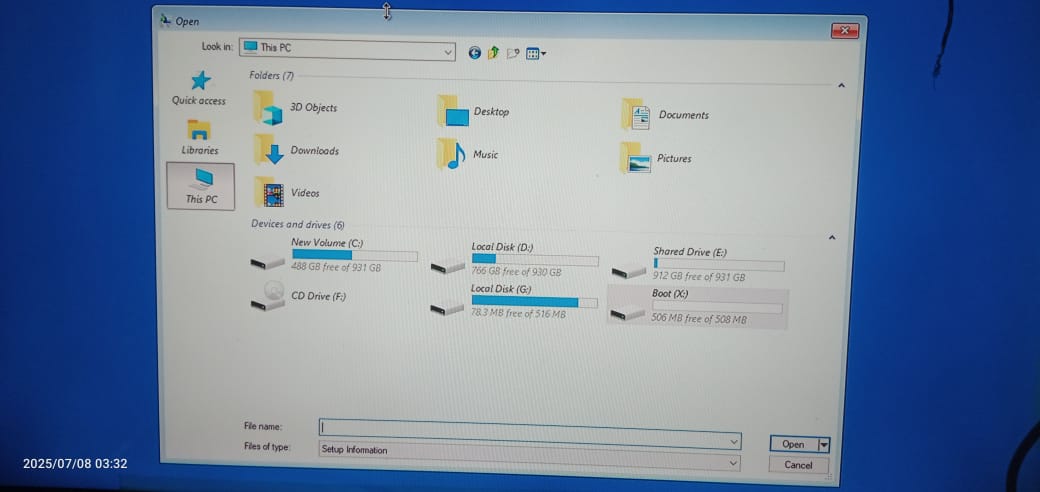Click the Quick access star icon
Image resolution: width=1040 pixels, height=492 pixels.
[x=200, y=81]
